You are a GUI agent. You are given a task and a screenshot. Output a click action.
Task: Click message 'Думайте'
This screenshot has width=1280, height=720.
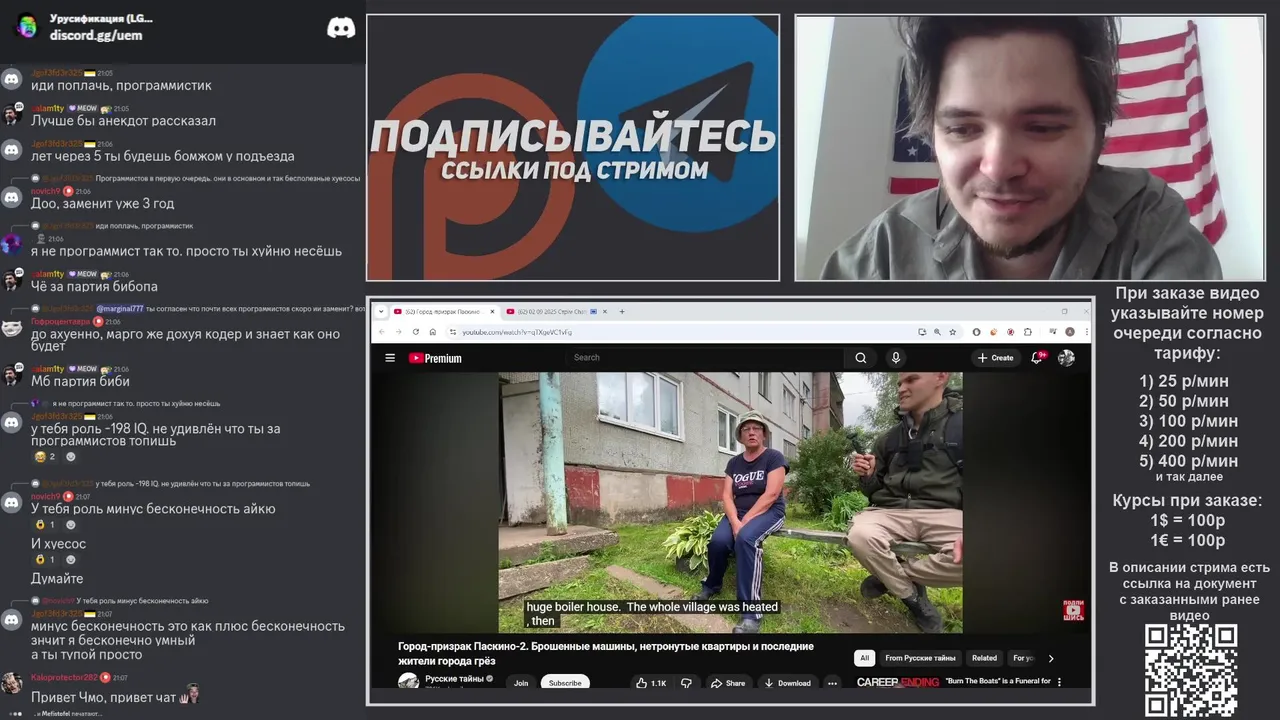coord(57,579)
